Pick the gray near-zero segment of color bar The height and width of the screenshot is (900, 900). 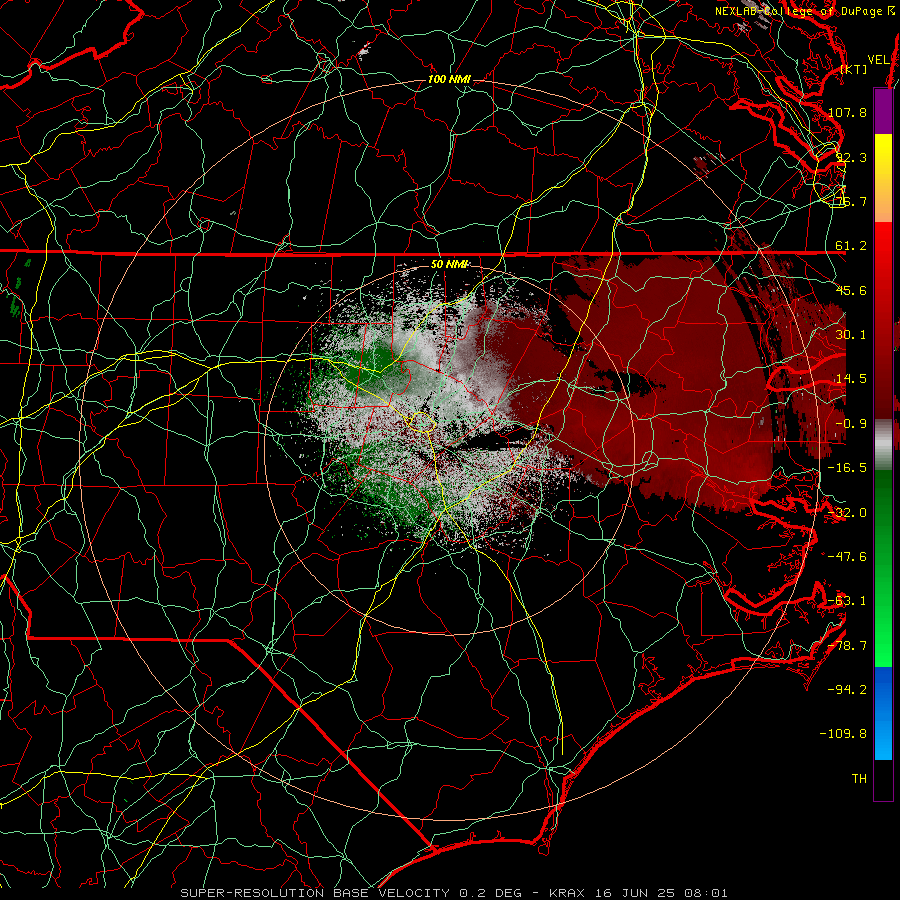point(883,445)
